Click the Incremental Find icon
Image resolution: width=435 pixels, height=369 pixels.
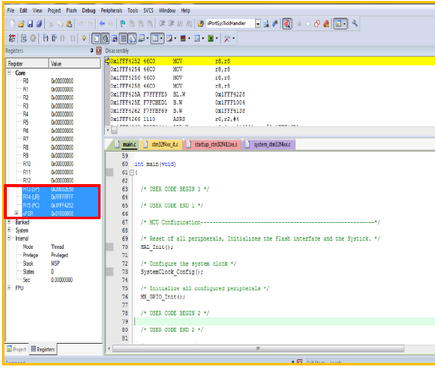point(275,24)
